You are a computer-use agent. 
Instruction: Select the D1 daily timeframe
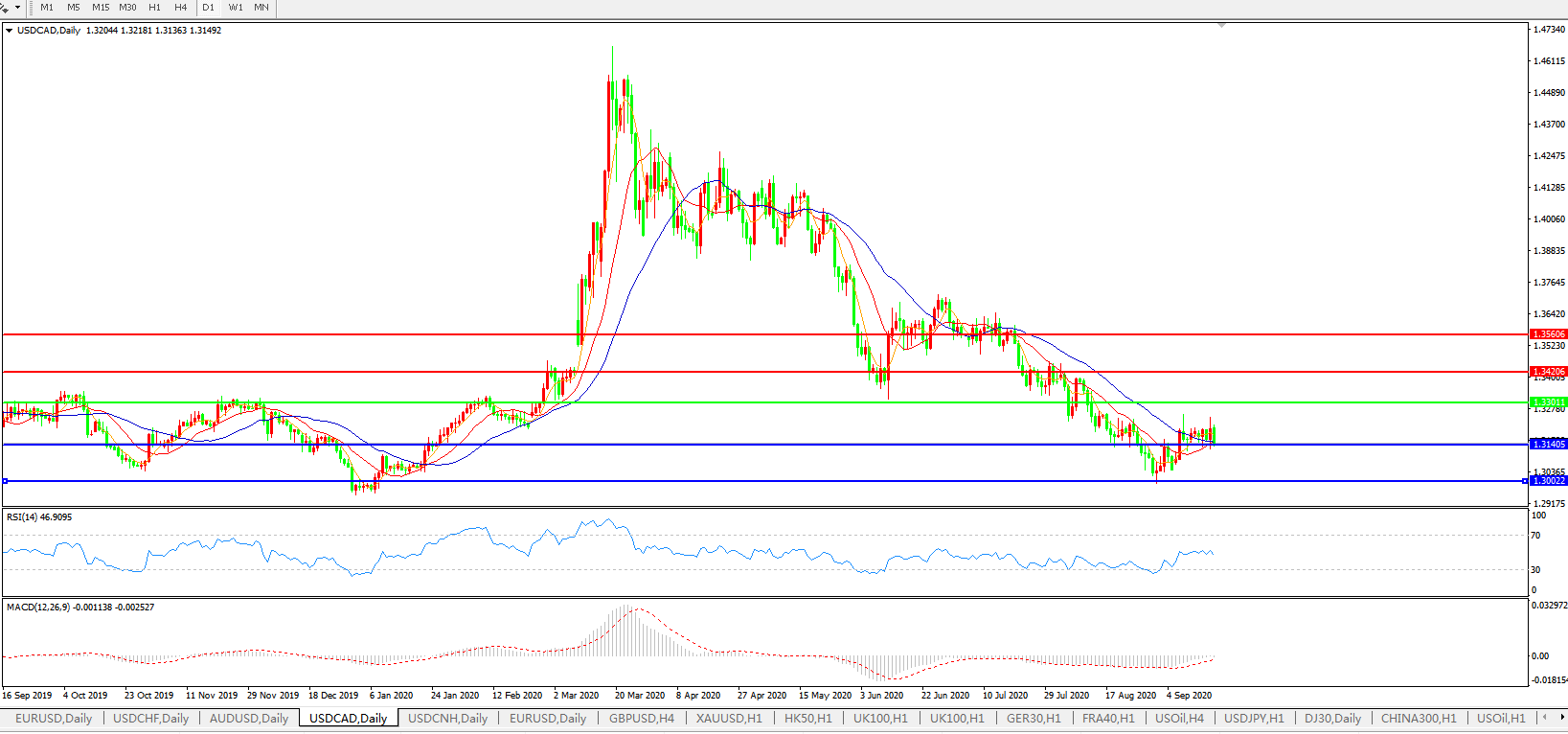(x=209, y=8)
